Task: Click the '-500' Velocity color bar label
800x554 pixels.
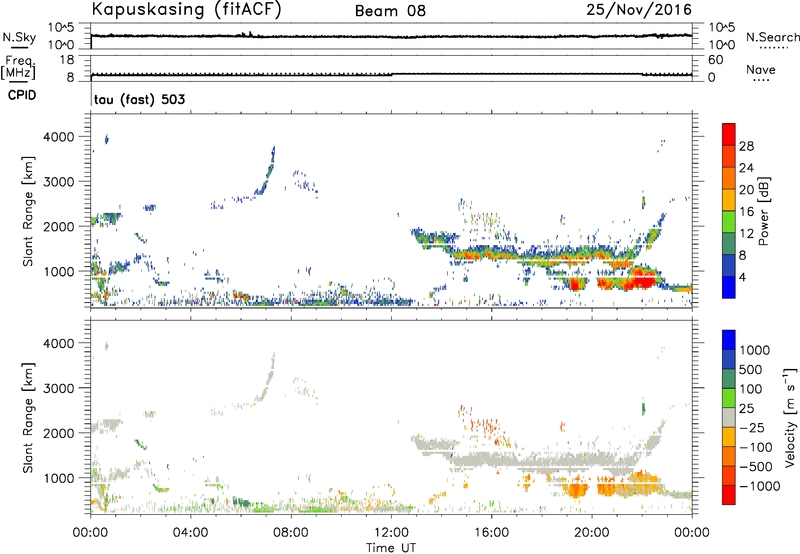Action: 756,466
